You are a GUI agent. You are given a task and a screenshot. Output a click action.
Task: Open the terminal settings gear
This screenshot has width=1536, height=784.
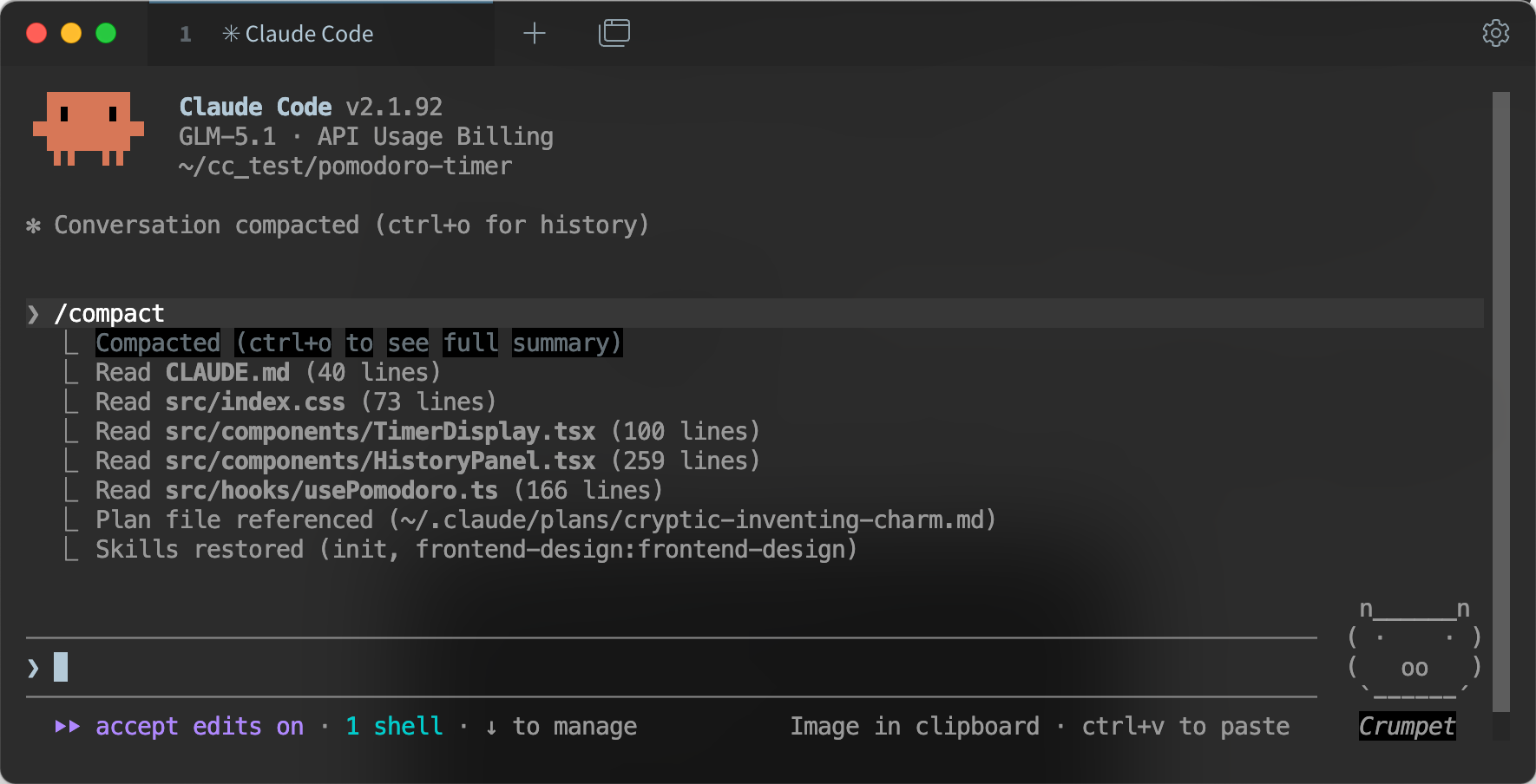1495,33
